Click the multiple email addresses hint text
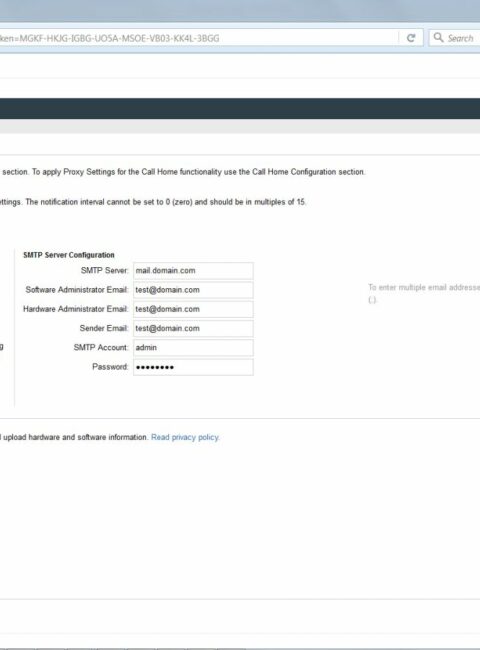This screenshot has width=480, height=650. [424, 293]
